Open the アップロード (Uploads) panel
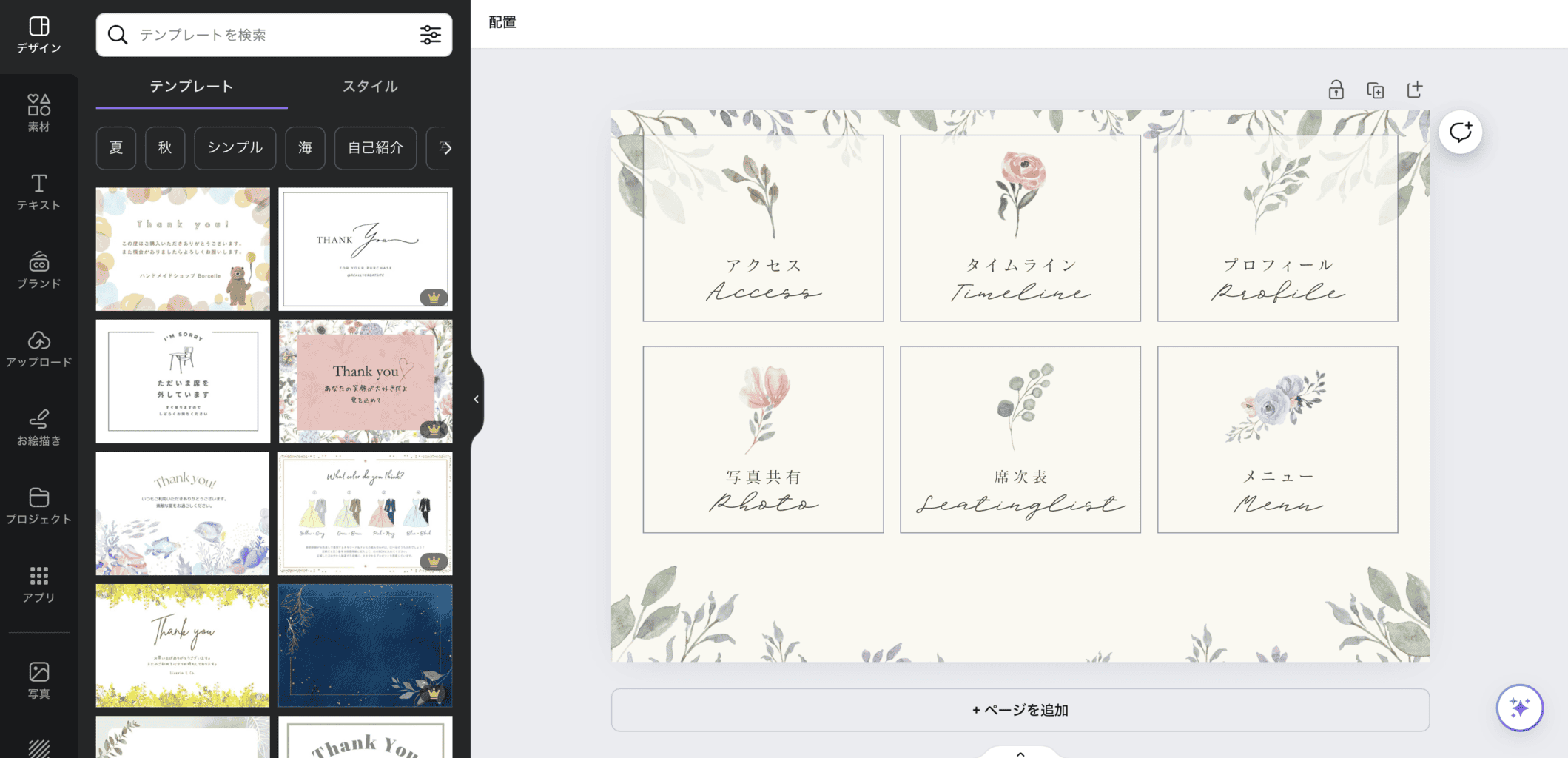1568x758 pixels. click(x=38, y=349)
